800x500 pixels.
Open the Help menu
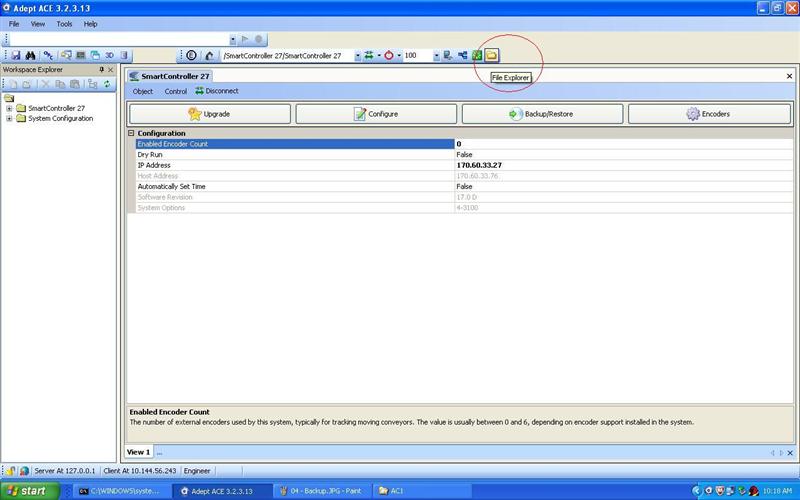[90, 24]
